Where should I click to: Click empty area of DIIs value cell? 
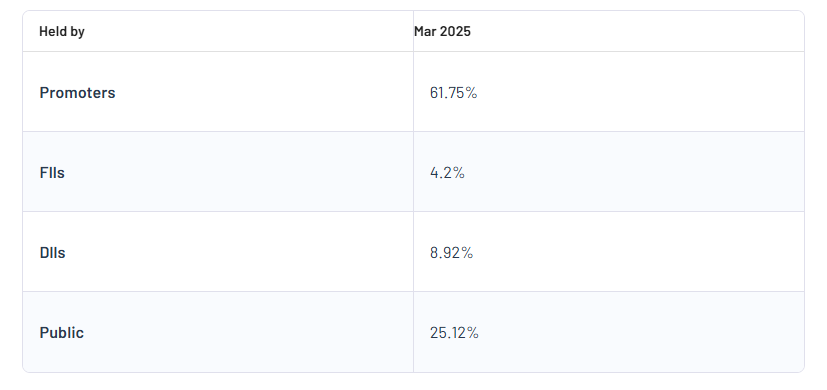pyautogui.click(x=638, y=252)
